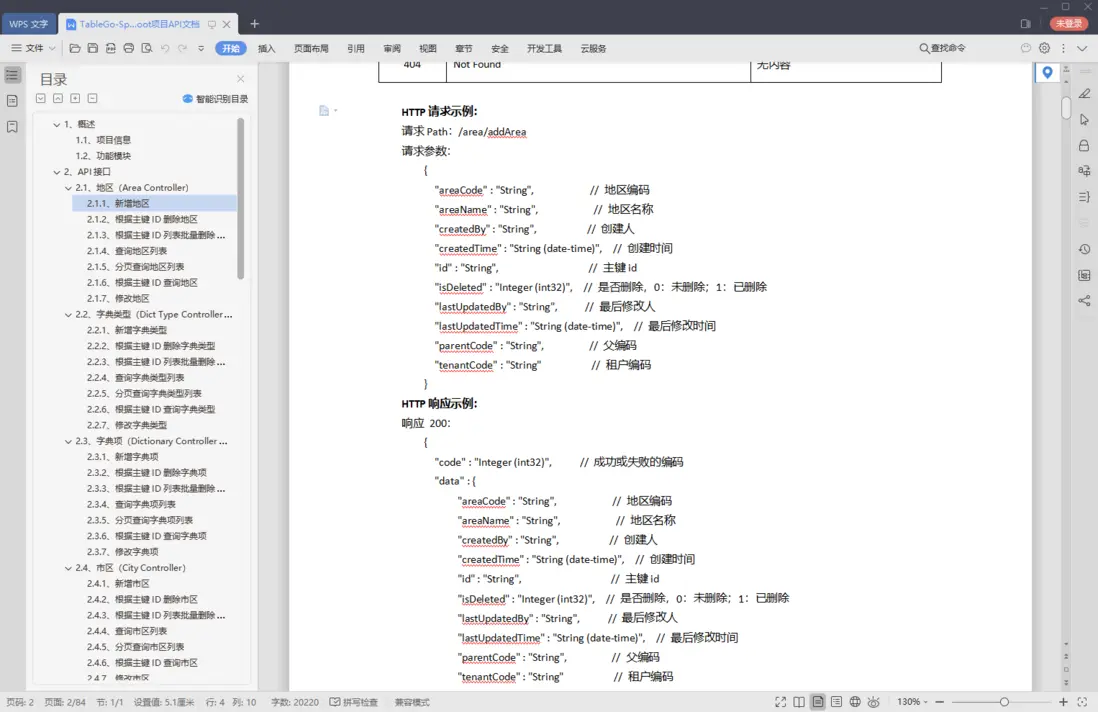Click the Save icon in quick toolbar

click(x=93, y=48)
